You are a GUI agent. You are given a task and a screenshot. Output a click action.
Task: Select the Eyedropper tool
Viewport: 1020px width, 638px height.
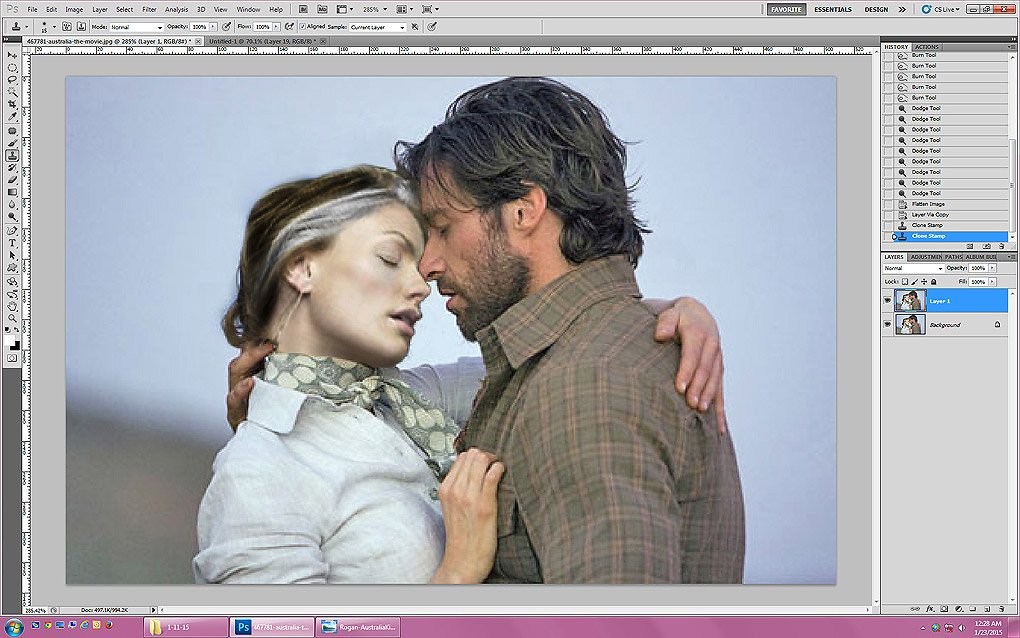[x=12, y=117]
